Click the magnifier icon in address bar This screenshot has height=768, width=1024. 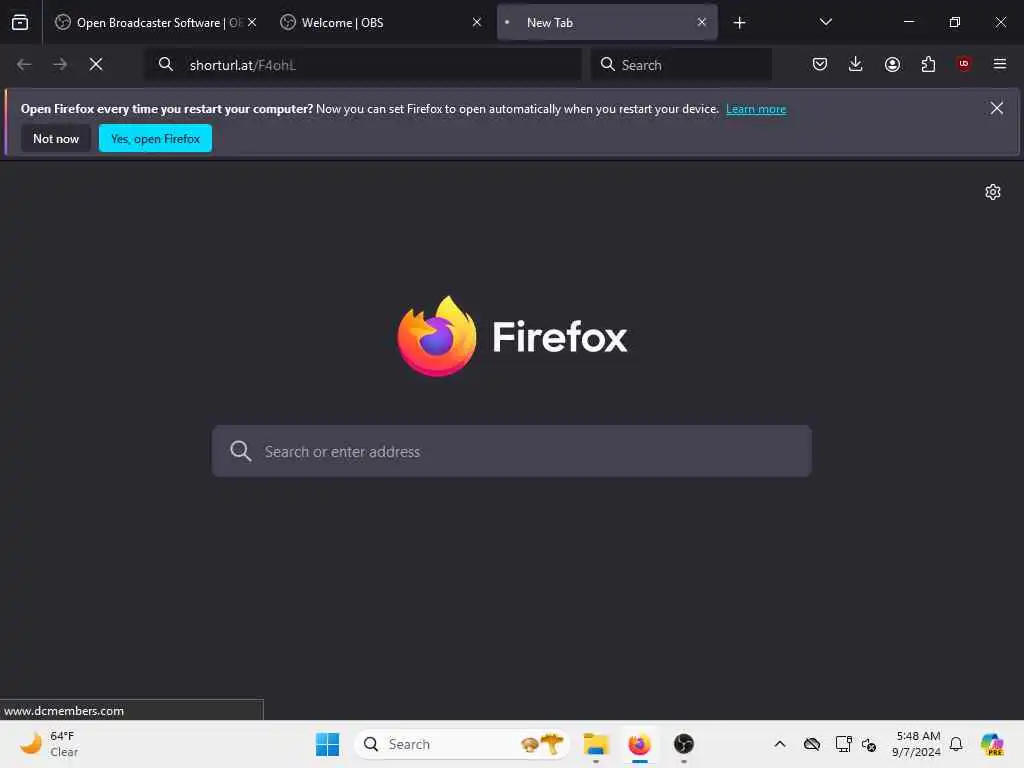point(166,64)
